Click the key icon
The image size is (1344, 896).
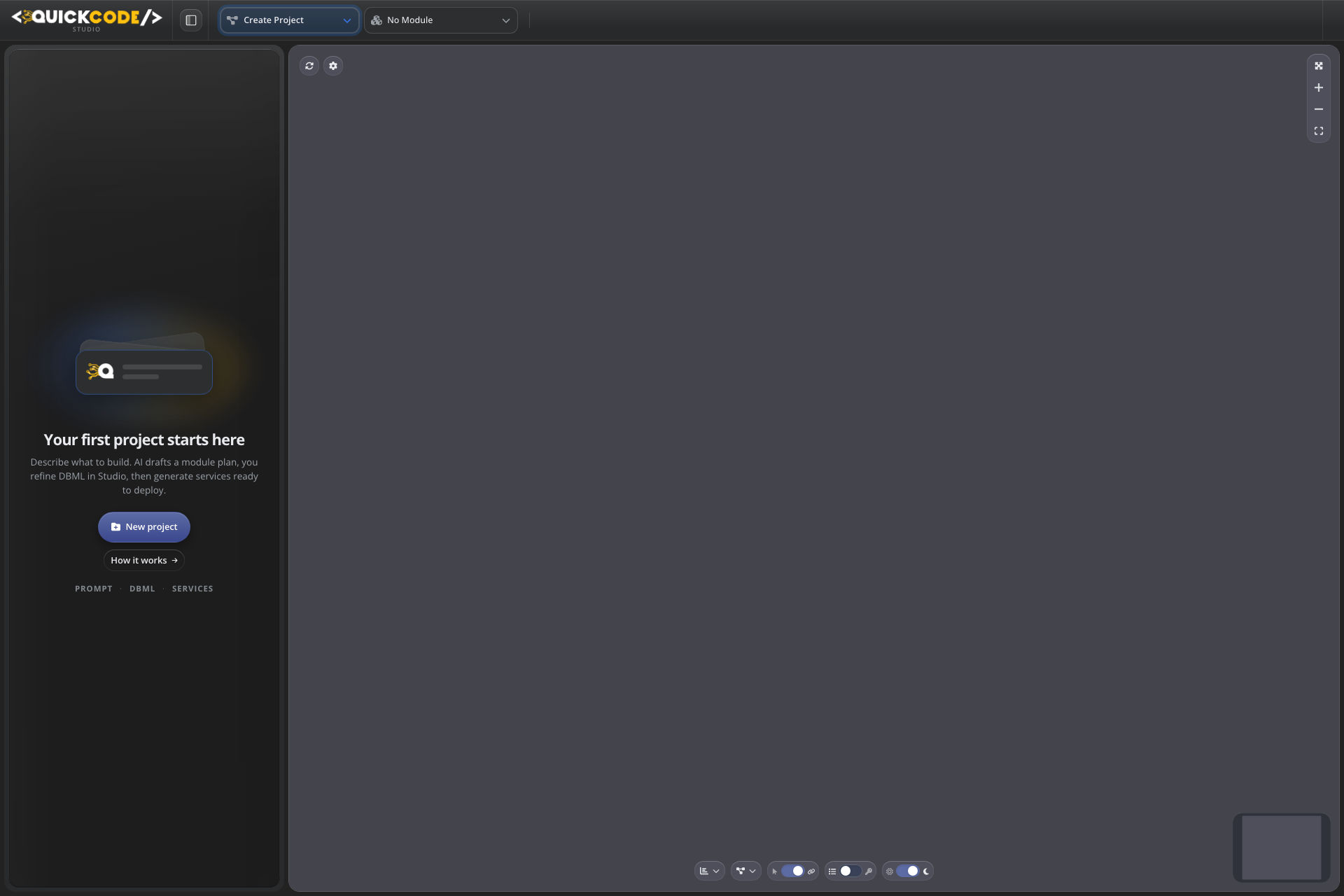[x=869, y=871]
